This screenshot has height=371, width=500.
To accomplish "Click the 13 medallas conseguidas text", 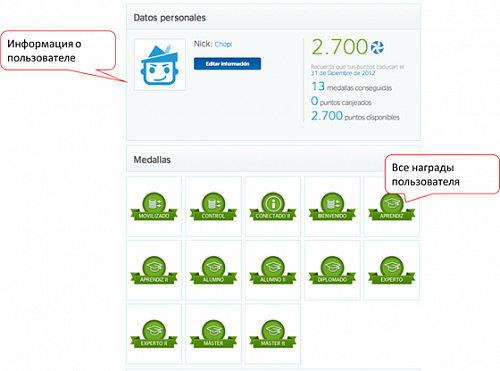I will 351,87.
